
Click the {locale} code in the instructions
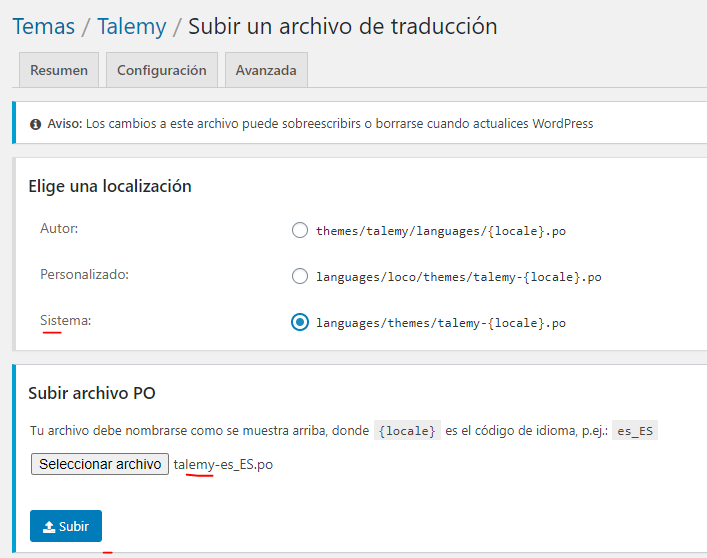tap(407, 430)
